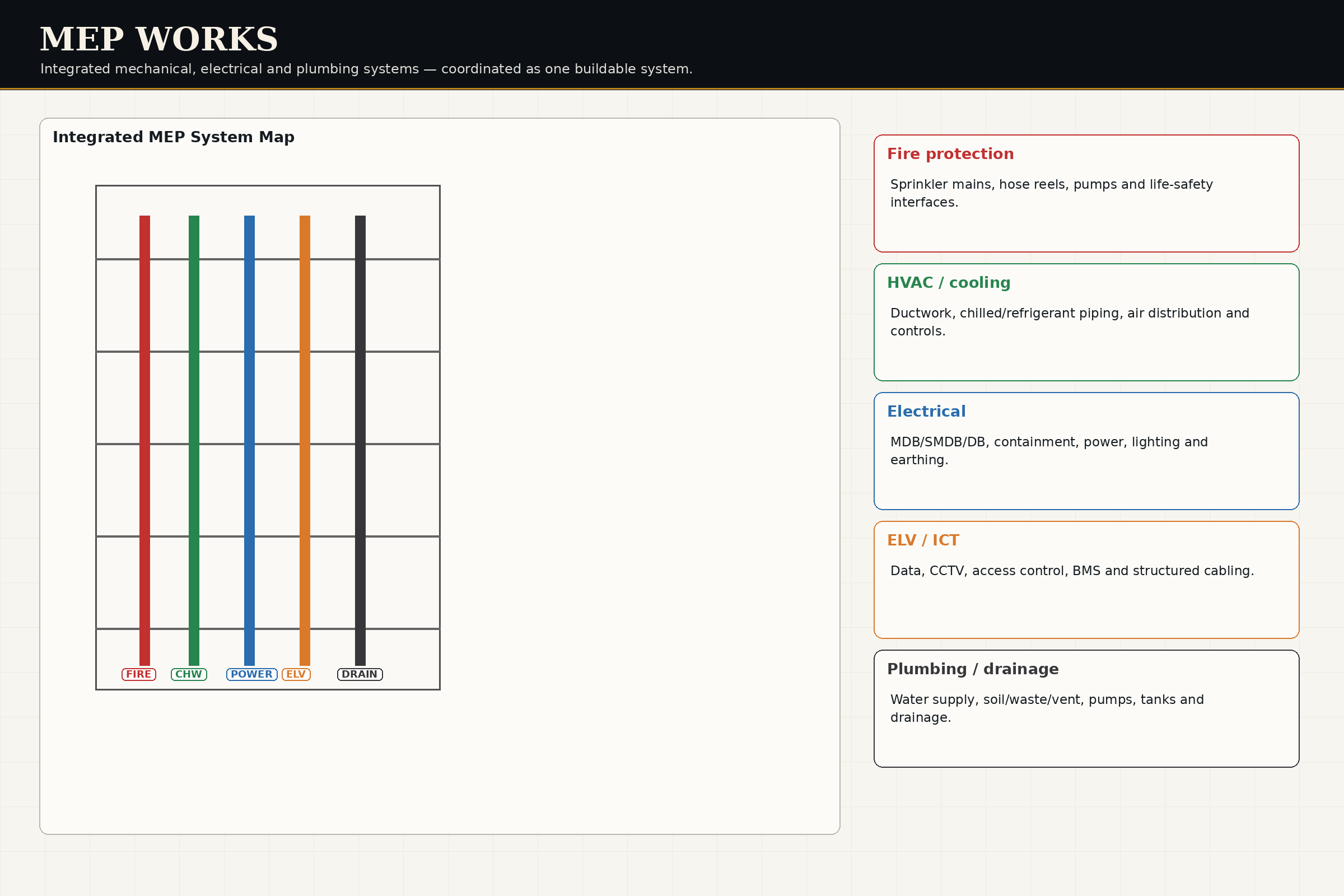
Task: Click the FIRE riser label tag
Action: [x=139, y=674]
